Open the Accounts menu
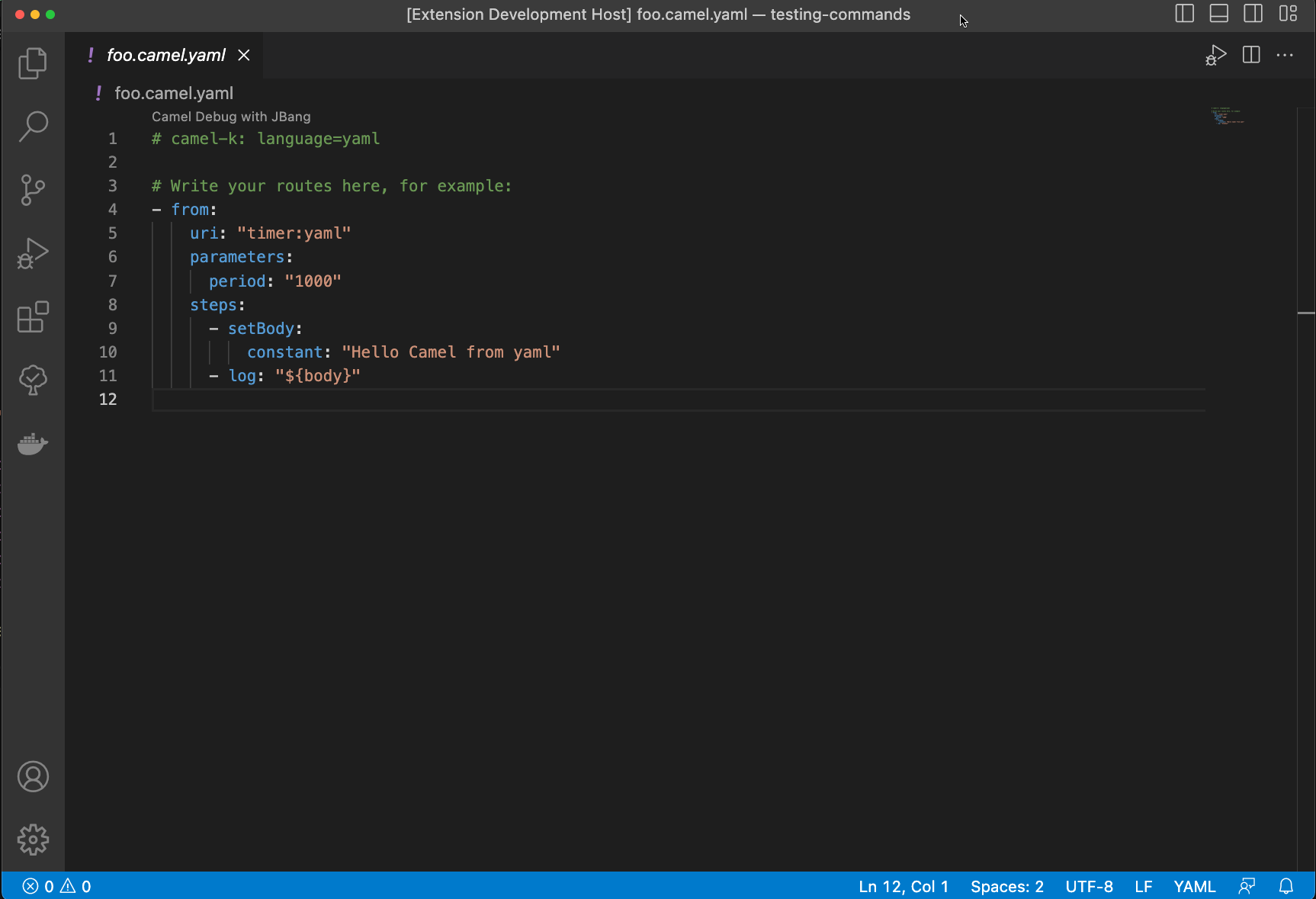Viewport: 1316px width, 899px height. (32, 777)
